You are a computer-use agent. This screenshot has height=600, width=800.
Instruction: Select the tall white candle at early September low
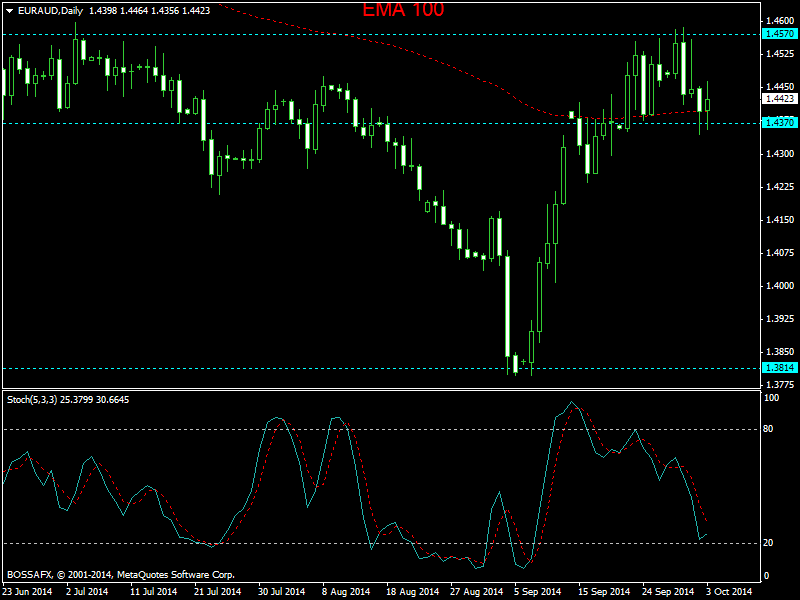click(507, 310)
